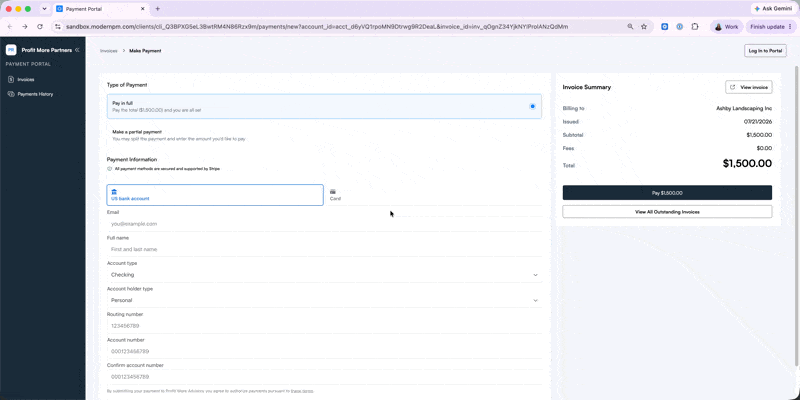Open the these terms link
The height and width of the screenshot is (400, 800).
(x=302, y=391)
